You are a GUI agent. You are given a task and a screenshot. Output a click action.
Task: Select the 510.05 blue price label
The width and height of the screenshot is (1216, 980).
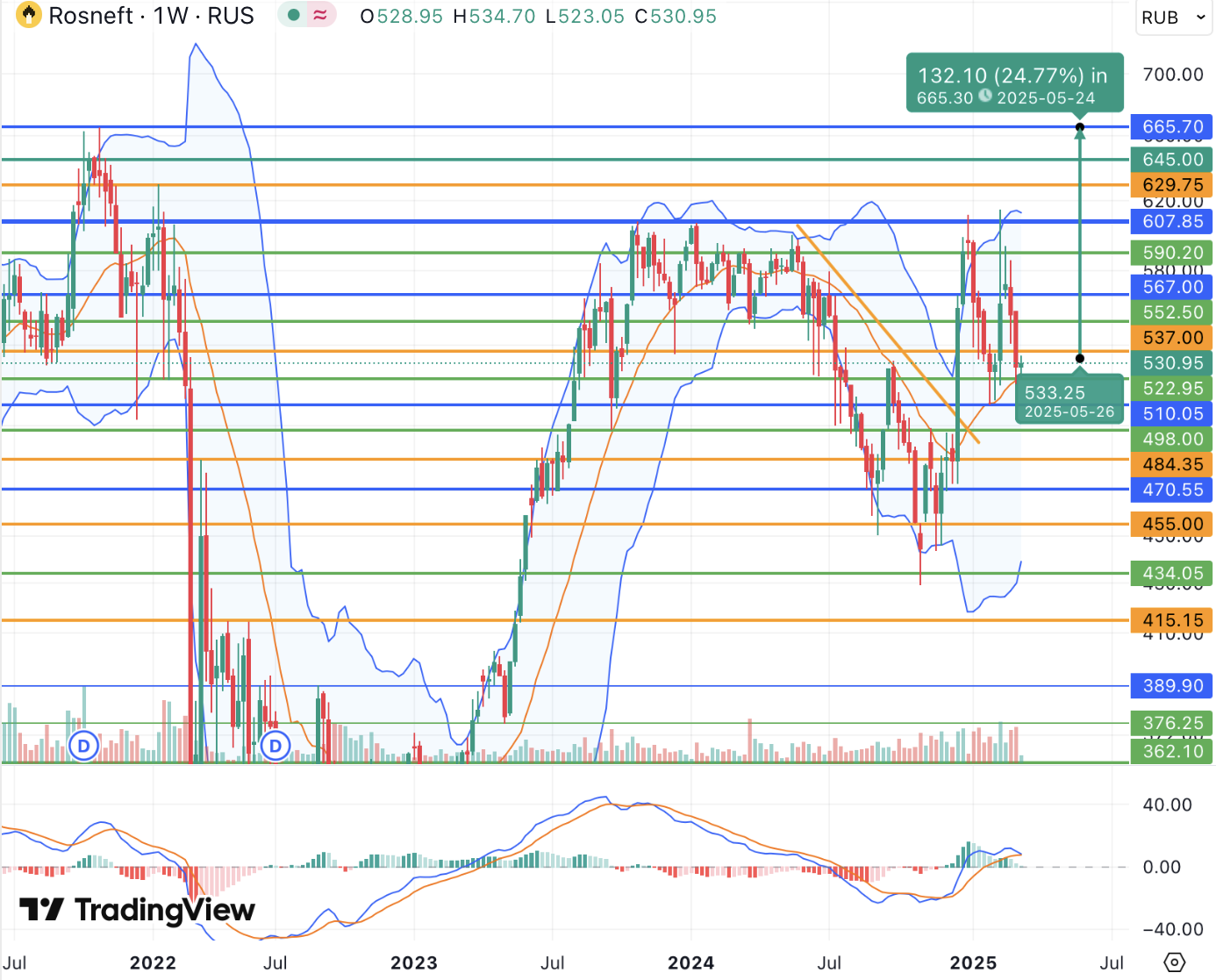tap(1172, 414)
